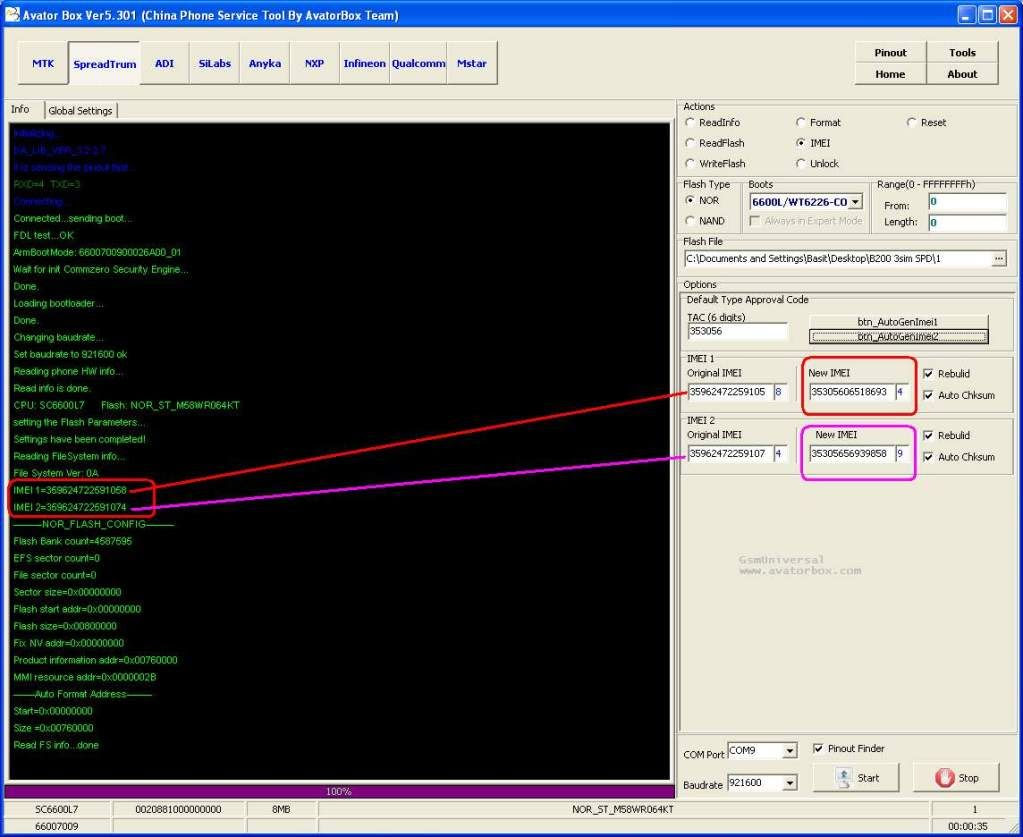Click log line IMEI 2=359624722591074

70,507
